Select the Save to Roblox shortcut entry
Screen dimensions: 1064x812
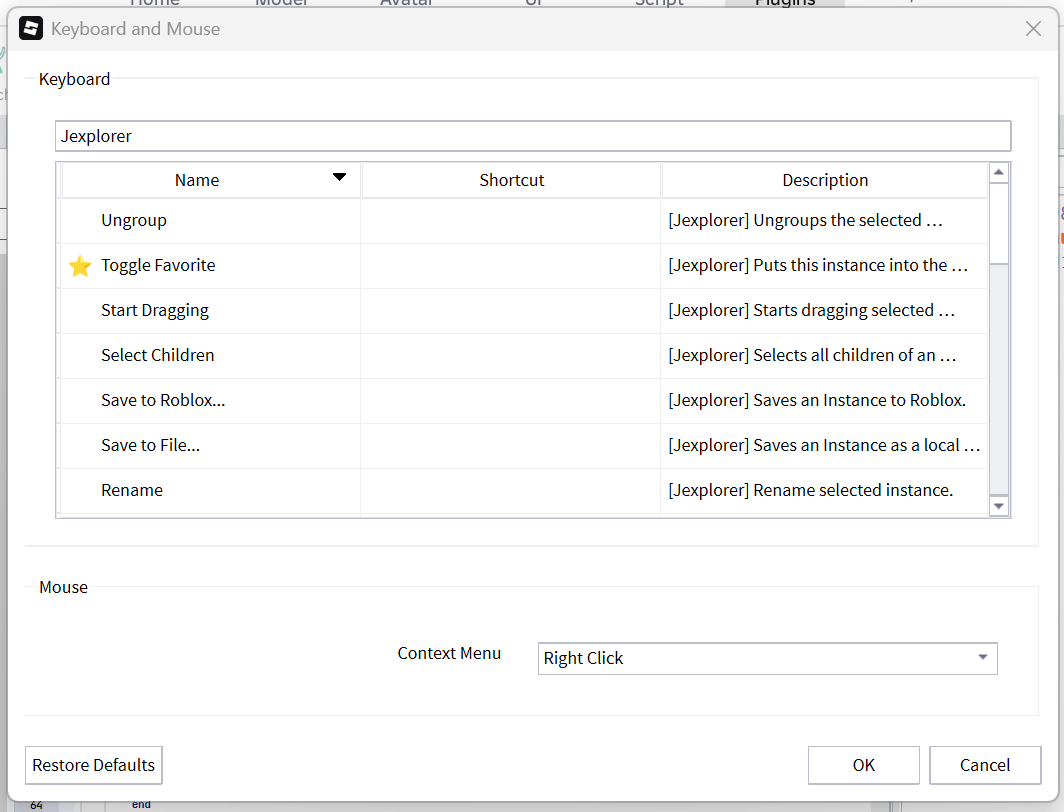pyautogui.click(x=210, y=400)
